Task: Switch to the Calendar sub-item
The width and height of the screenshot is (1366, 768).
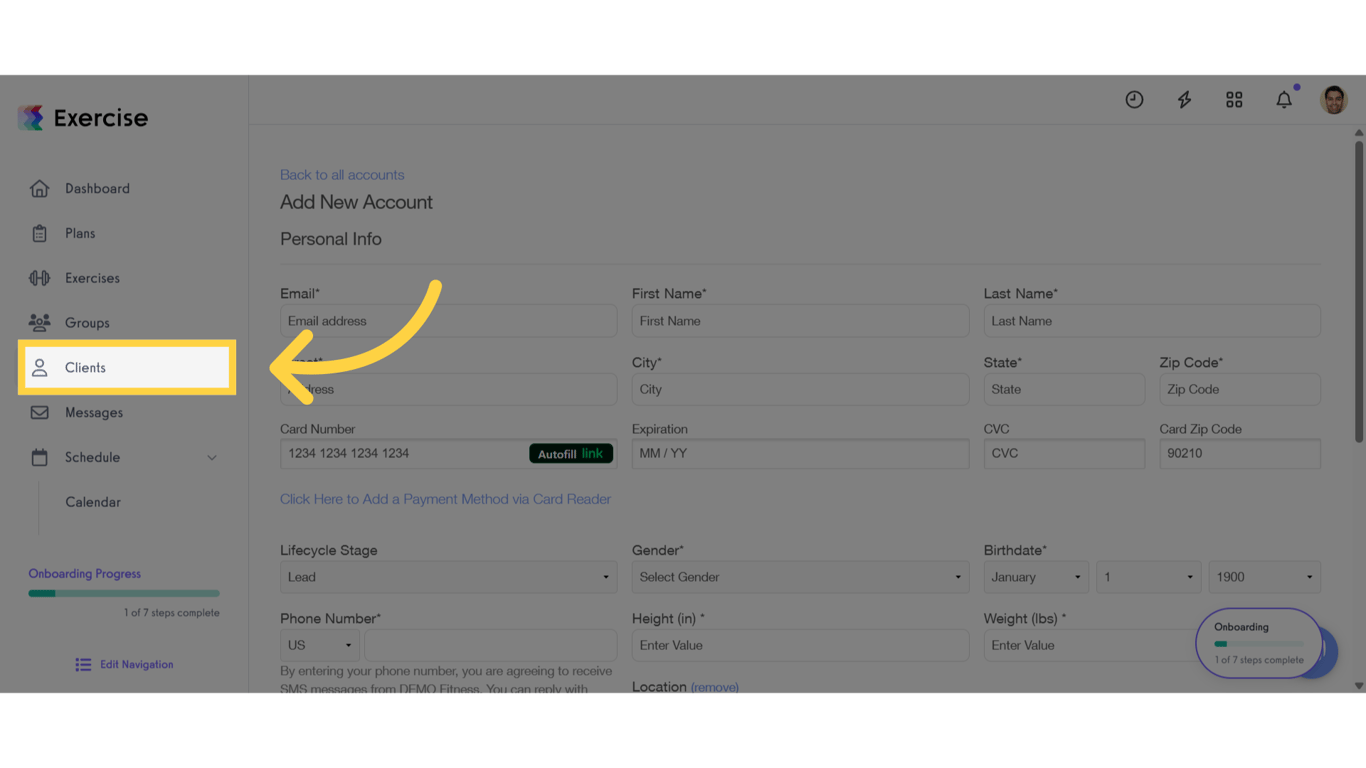Action: 92,501
